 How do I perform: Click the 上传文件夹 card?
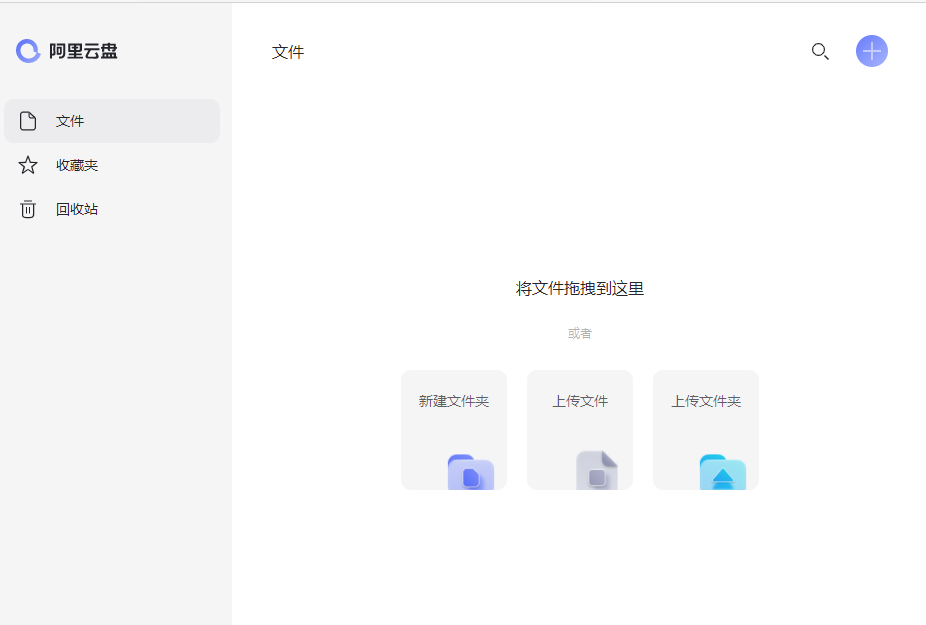pos(706,430)
